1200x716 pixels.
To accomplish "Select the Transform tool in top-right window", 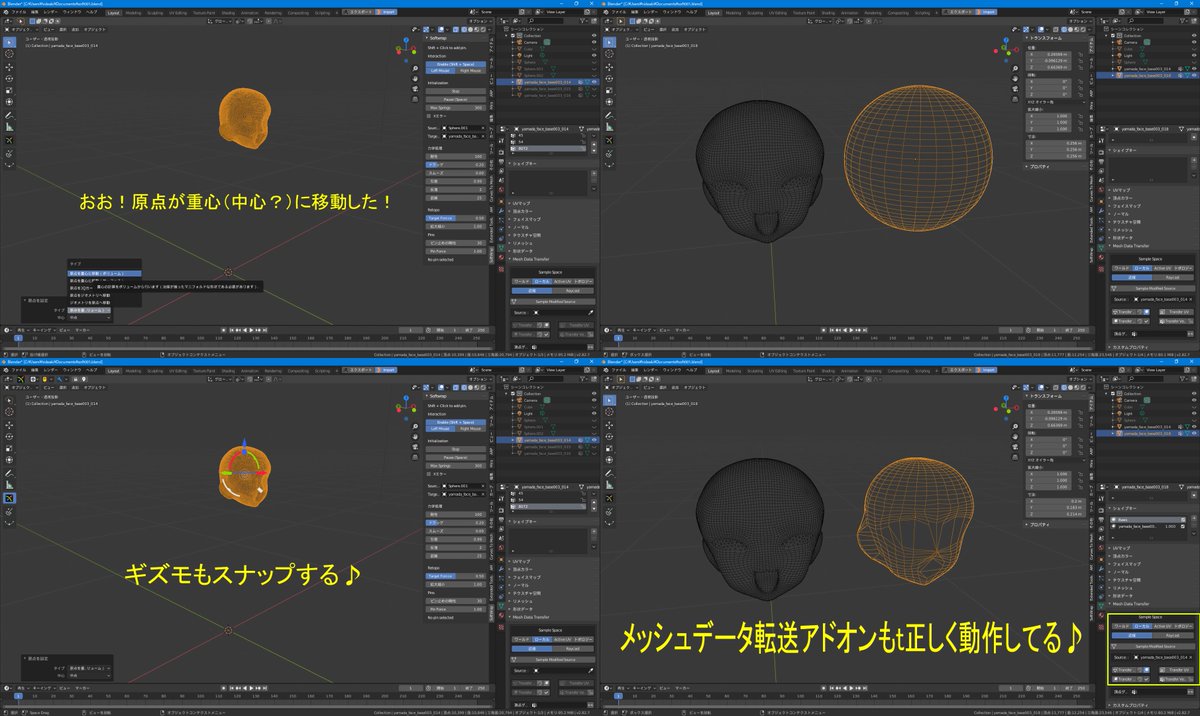I will click(x=609, y=102).
